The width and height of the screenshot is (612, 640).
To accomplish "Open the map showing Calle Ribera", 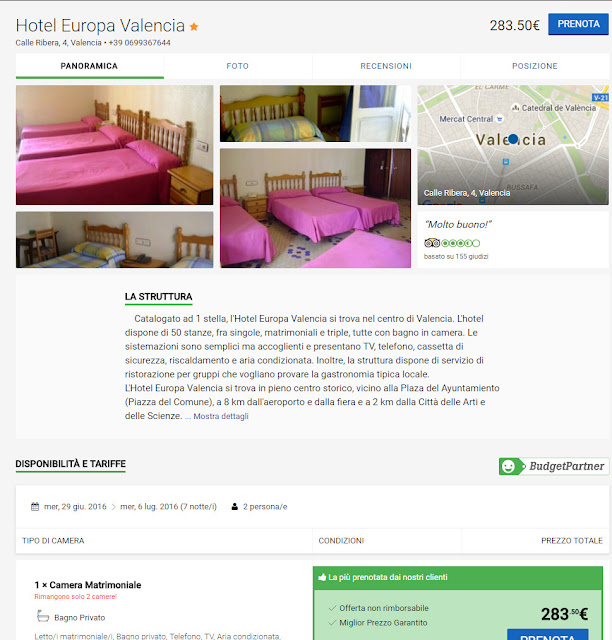I will [513, 145].
